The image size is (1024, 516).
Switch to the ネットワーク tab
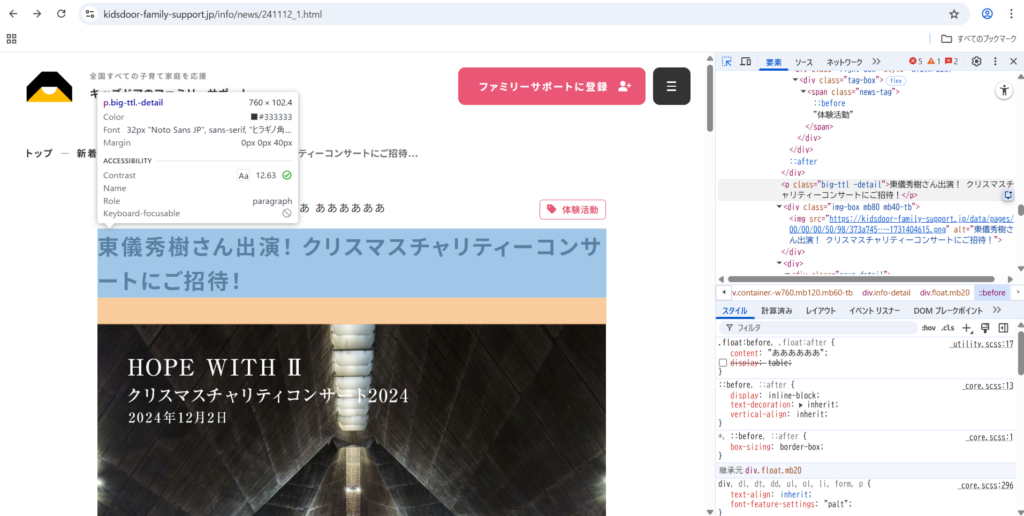844,62
